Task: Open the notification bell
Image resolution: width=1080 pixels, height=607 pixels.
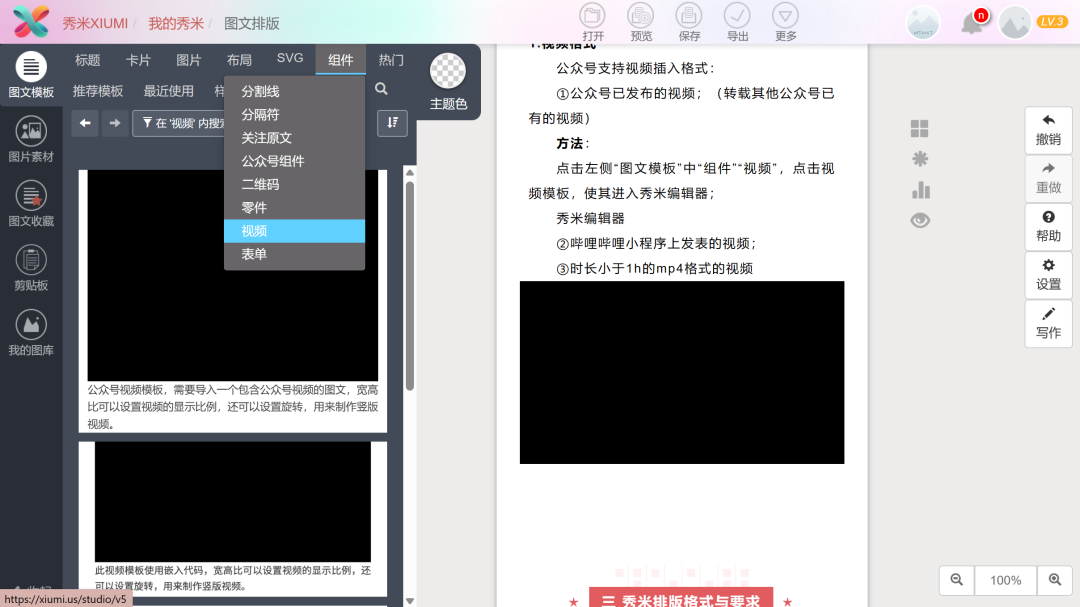Action: 973,23
